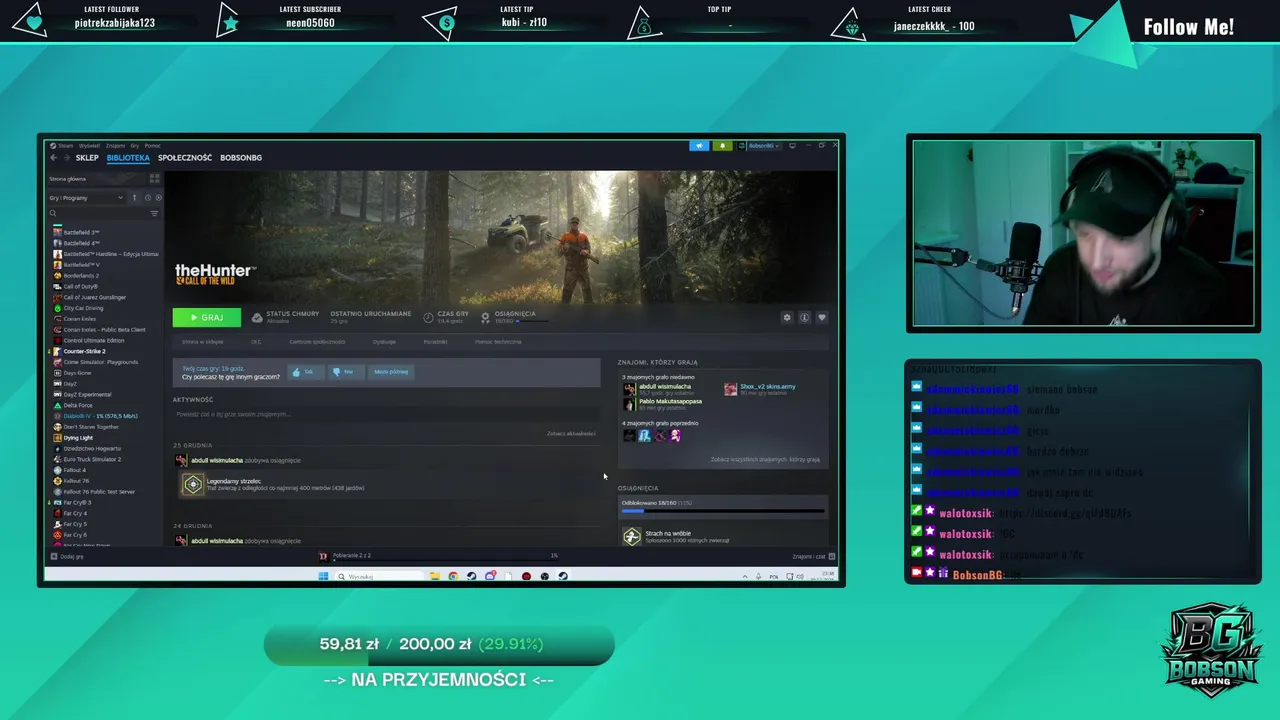Open the Pomoc techniczna game tab

point(498,342)
